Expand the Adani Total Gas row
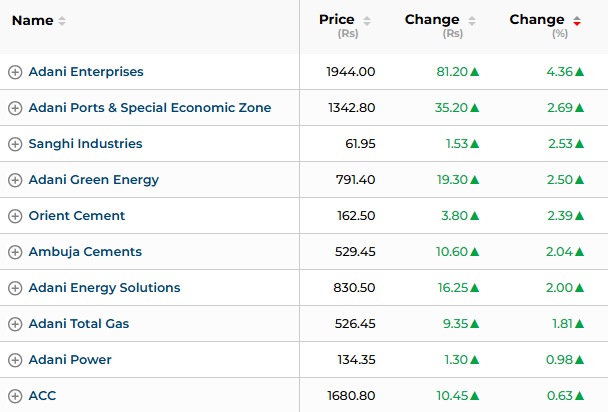This screenshot has width=608, height=412. pos(15,324)
